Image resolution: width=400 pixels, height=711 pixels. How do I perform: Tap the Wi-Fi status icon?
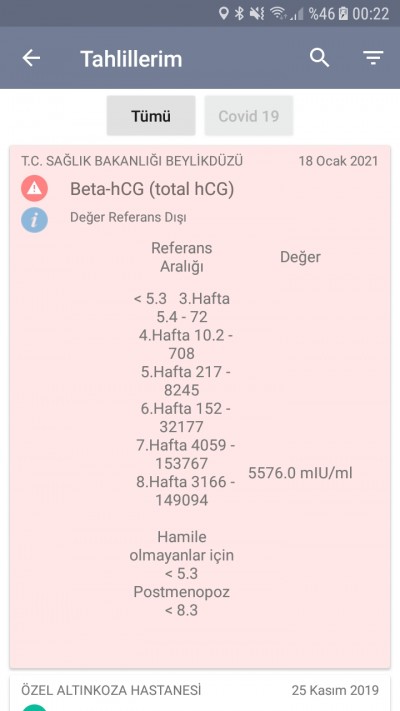pos(278,13)
